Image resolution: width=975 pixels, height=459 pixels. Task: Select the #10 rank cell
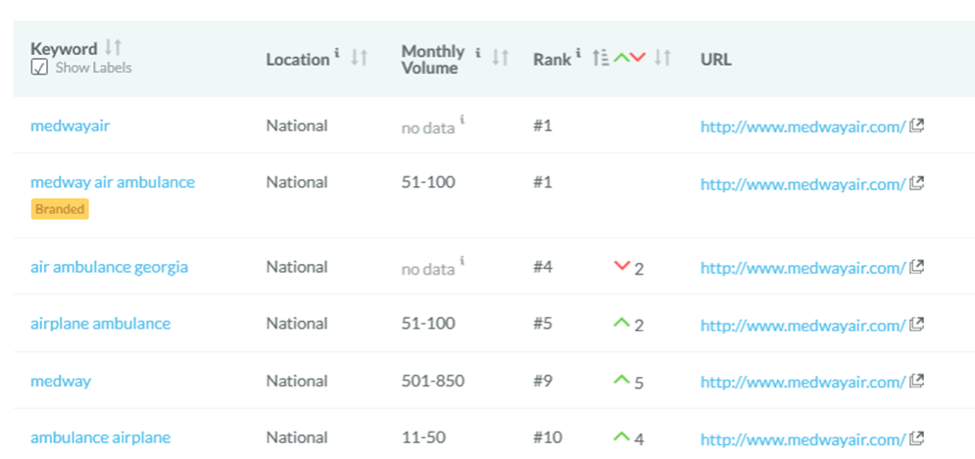tap(548, 437)
